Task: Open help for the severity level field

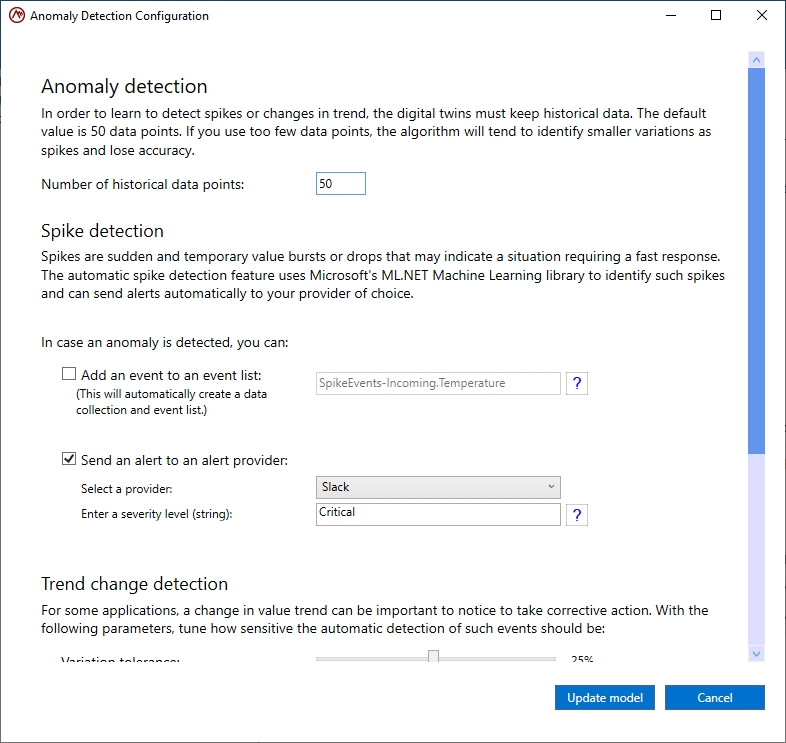Action: [576, 515]
